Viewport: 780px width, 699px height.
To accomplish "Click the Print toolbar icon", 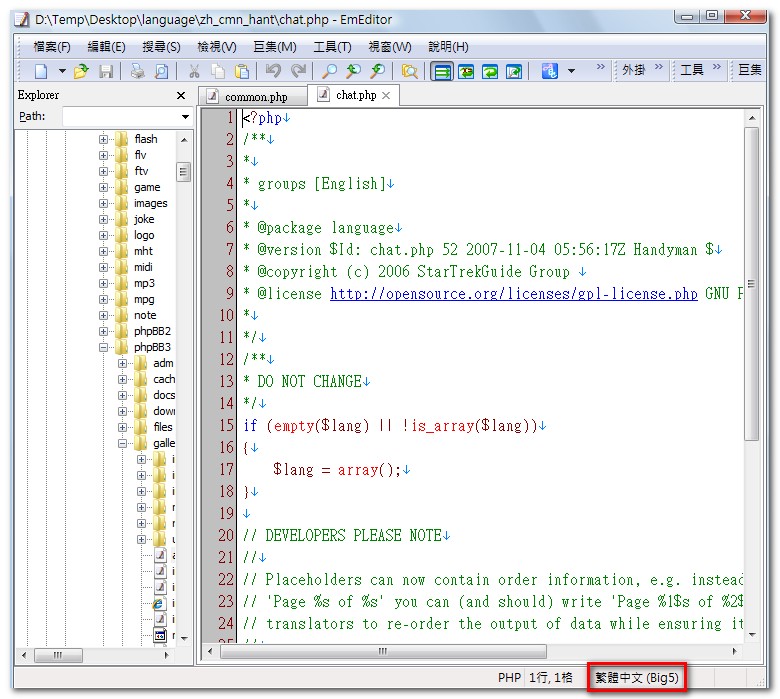I will 137,71.
